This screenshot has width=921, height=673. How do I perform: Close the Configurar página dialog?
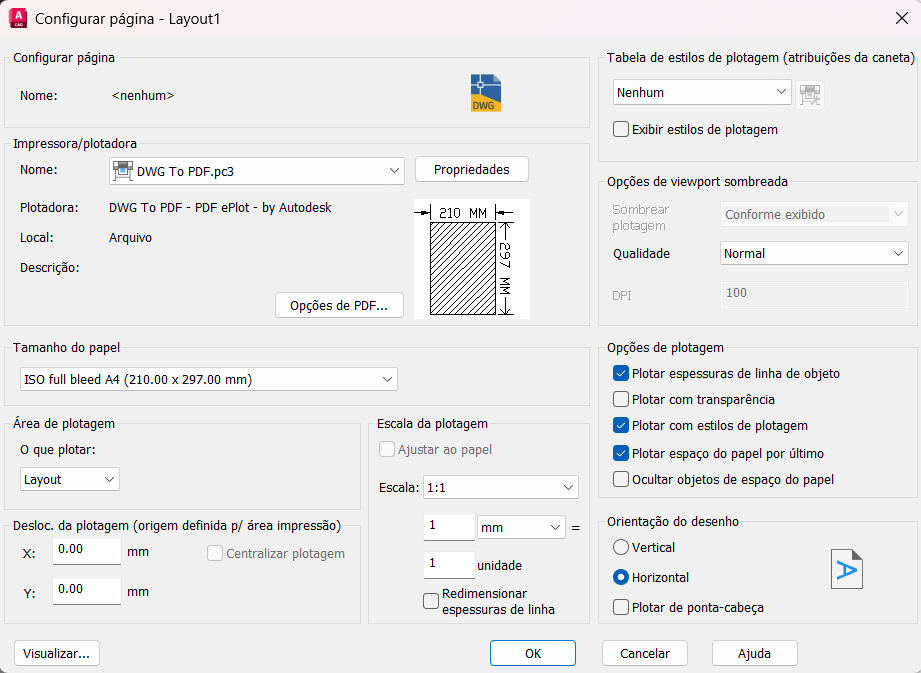pyautogui.click(x=902, y=18)
